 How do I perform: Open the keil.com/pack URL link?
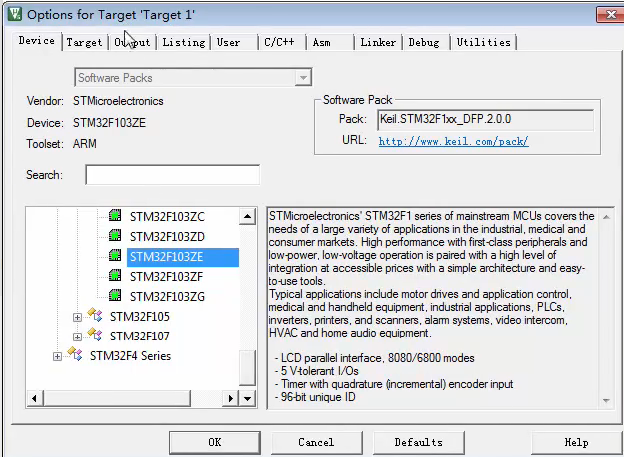coord(453,141)
